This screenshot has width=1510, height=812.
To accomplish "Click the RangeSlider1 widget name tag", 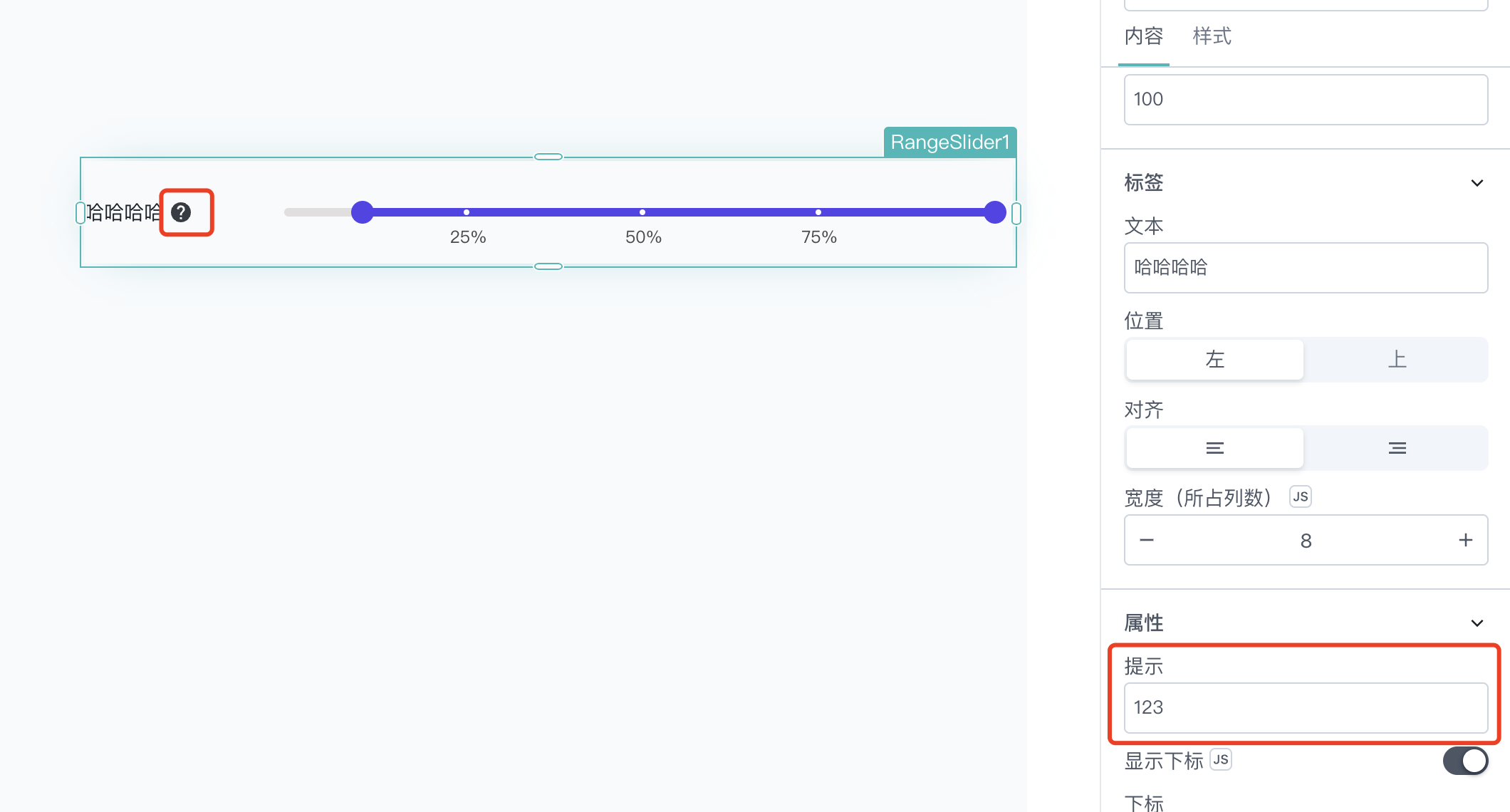I will (950, 142).
